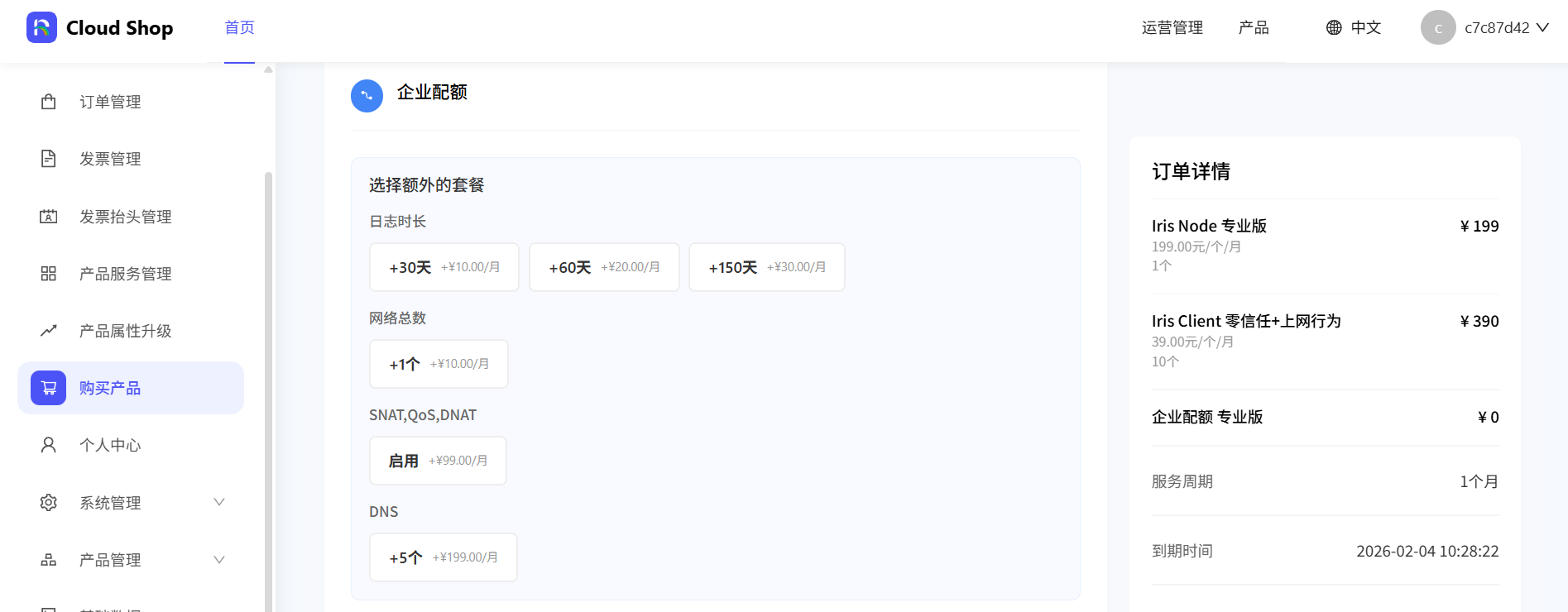Open the 产品 top navigation link
Screen dimensions: 1568x612
(x=1253, y=27)
